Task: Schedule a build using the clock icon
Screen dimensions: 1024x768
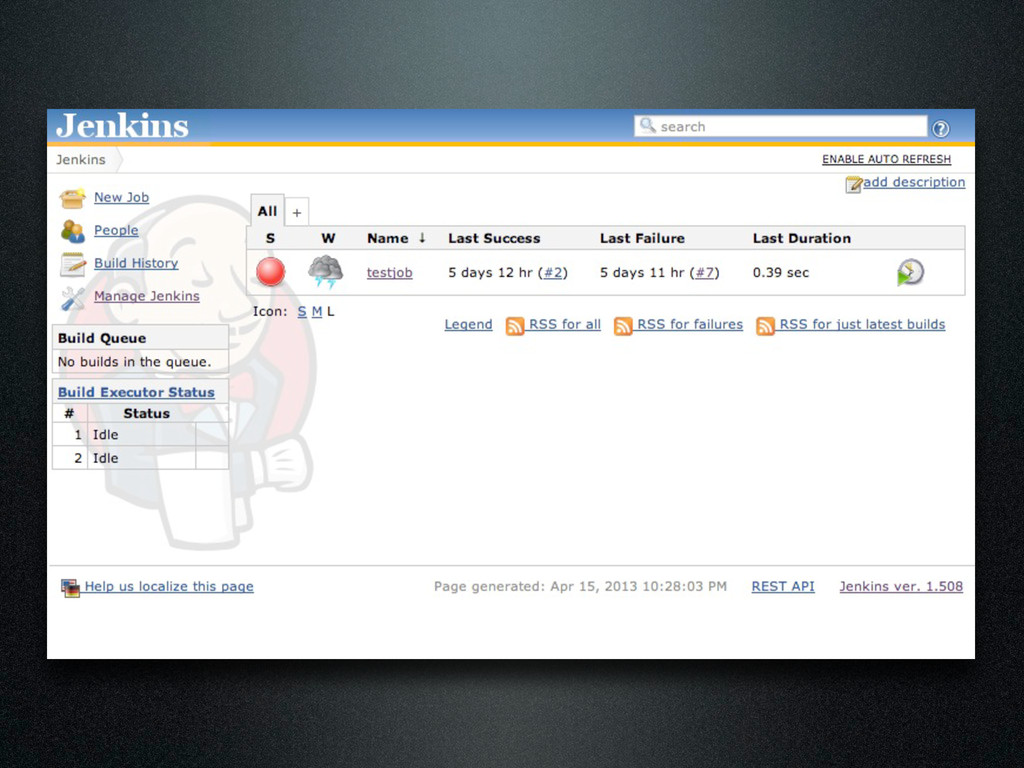Action: (910, 272)
